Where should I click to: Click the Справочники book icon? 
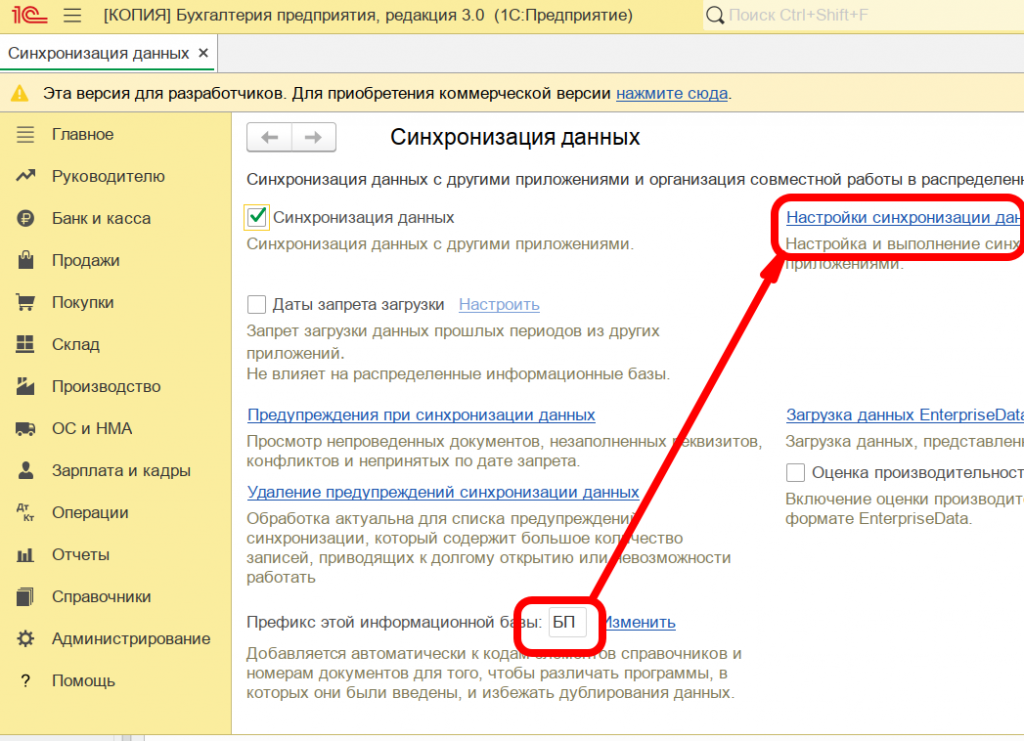(x=25, y=597)
